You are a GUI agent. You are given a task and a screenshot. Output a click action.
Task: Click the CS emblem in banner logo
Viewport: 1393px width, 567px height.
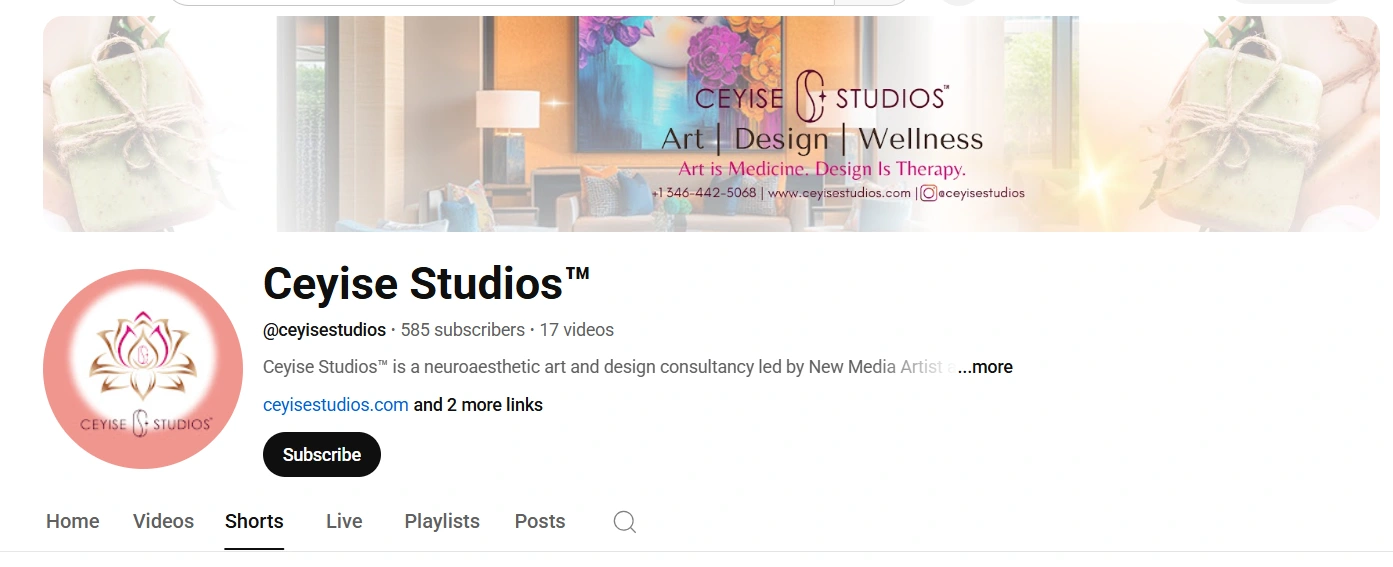tap(810, 98)
